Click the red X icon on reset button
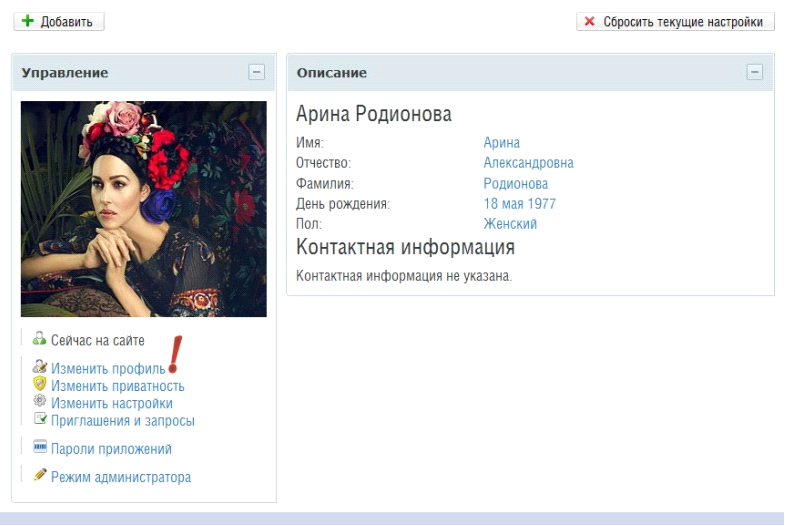Screen dimensions: 785x526 (x=590, y=22)
